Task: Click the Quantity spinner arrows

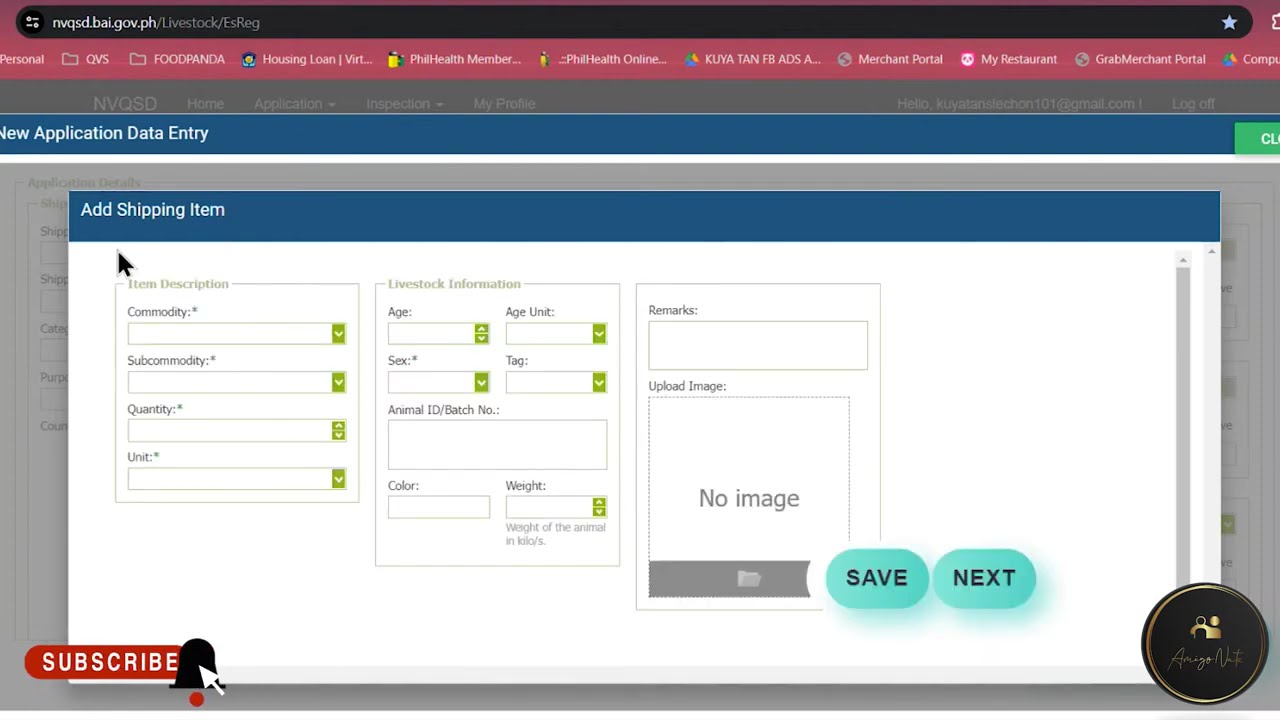Action: pyautogui.click(x=338, y=430)
